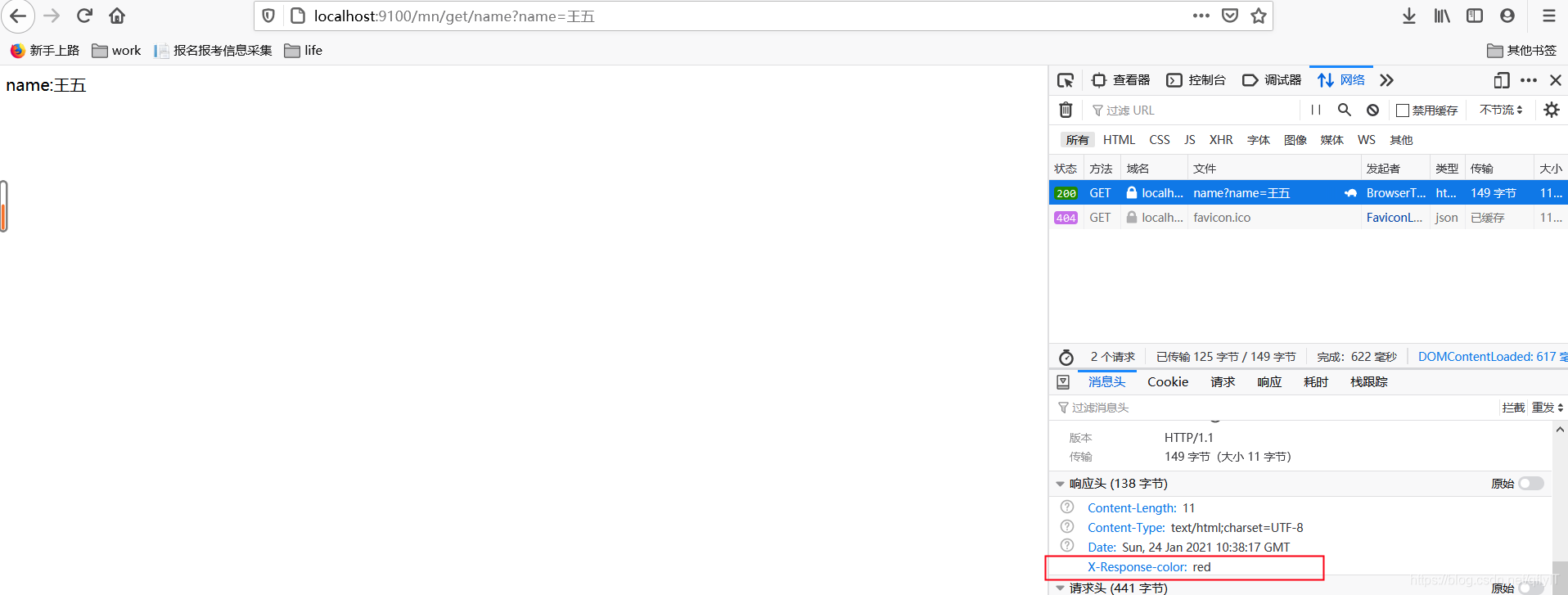Open network request search
This screenshot has height=595, width=1568.
click(x=1345, y=110)
